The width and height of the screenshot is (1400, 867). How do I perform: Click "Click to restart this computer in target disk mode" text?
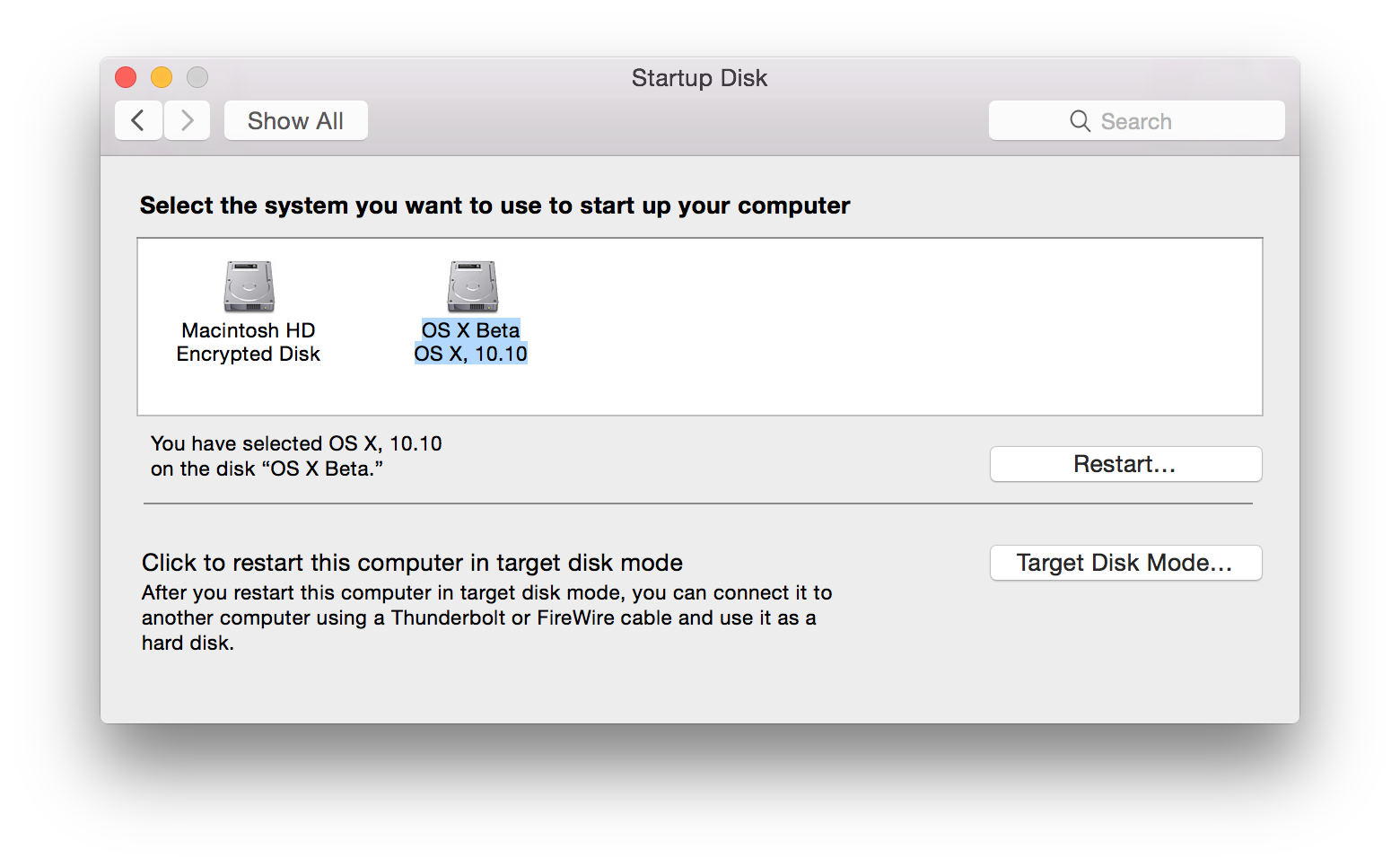pos(412,563)
